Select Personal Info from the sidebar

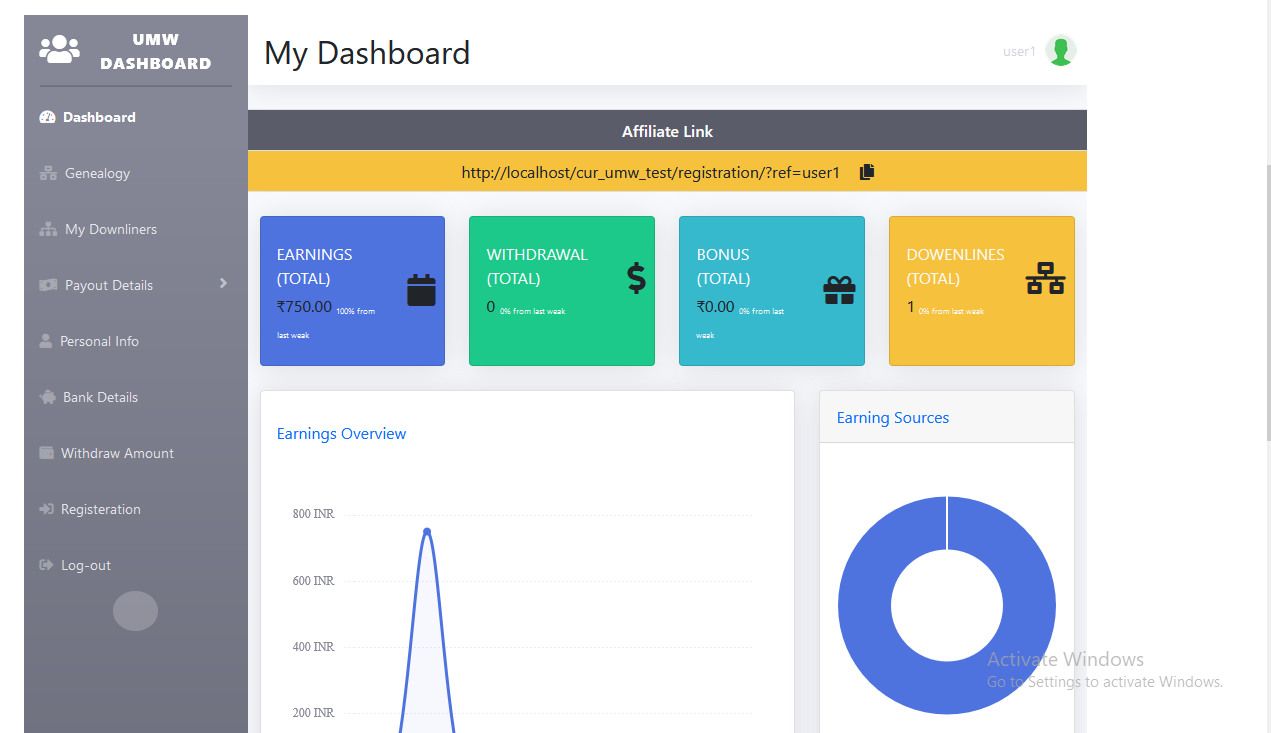pos(46,341)
